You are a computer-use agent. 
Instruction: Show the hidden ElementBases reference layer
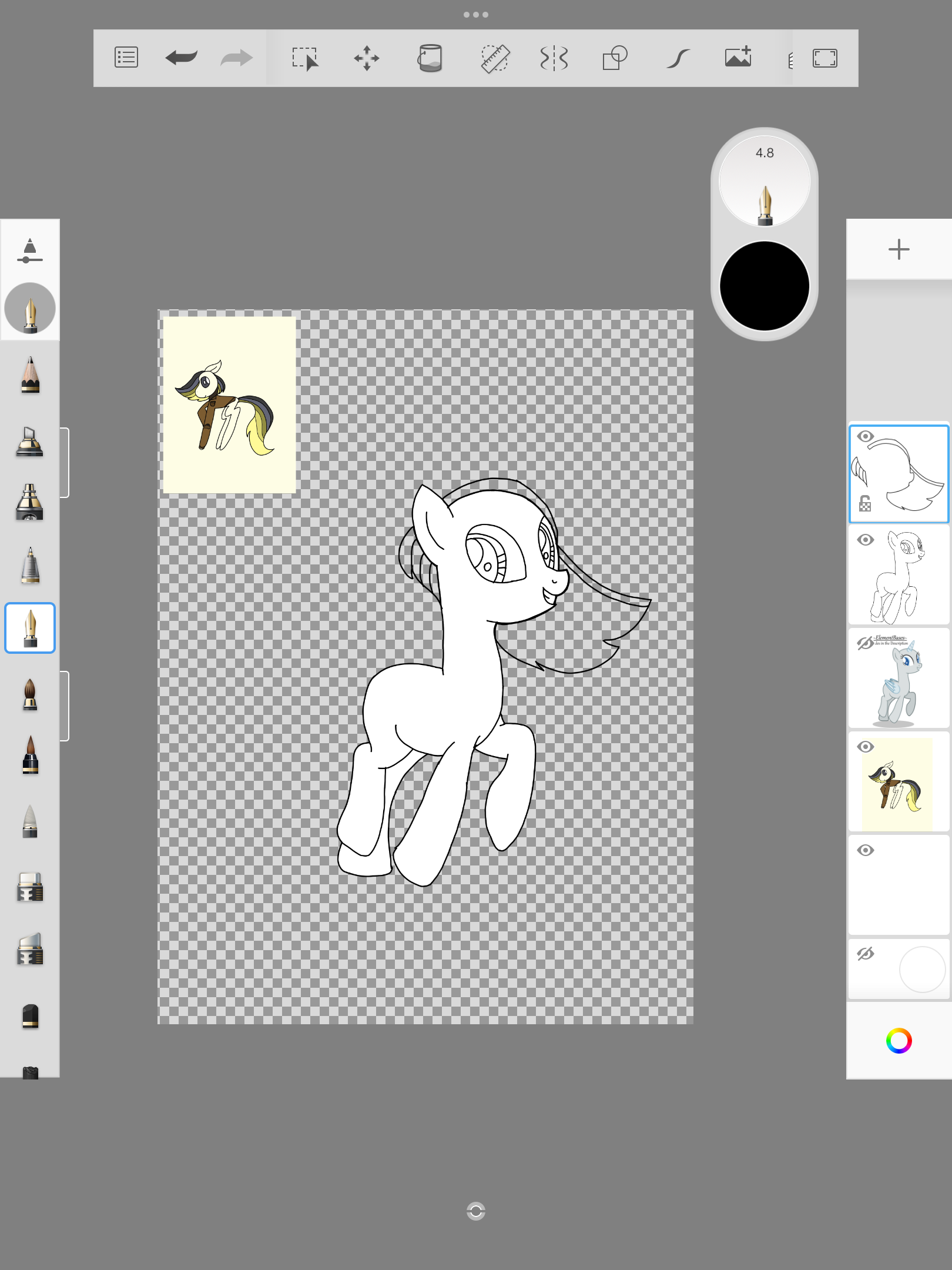pos(865,643)
